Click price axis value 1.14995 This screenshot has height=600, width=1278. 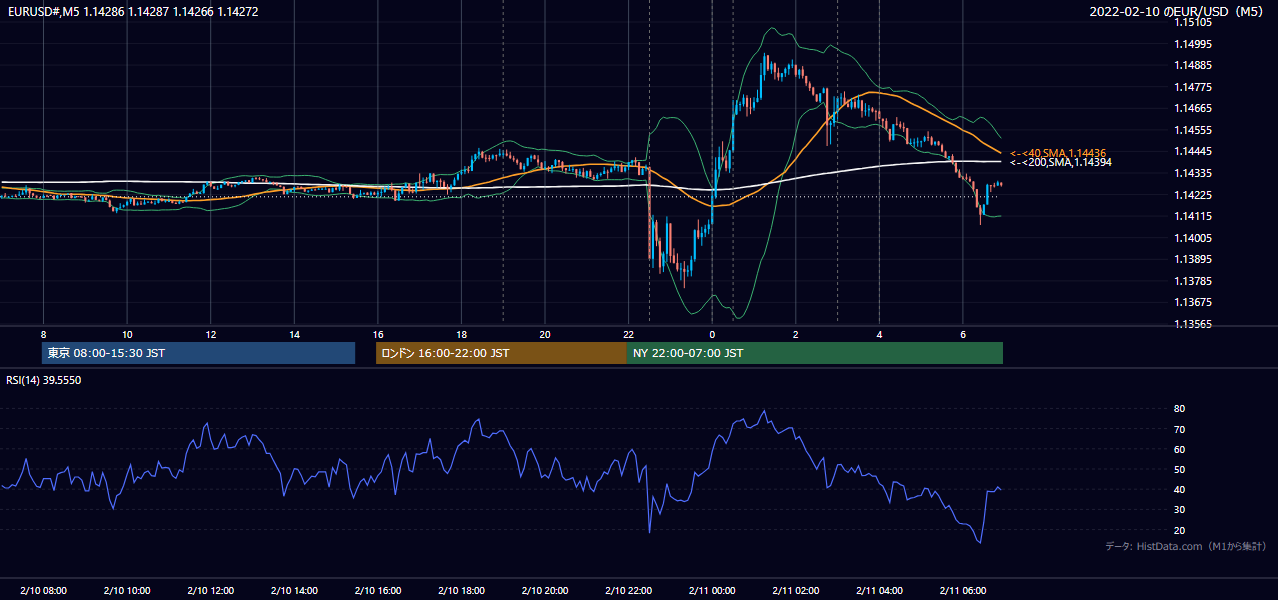(1194, 44)
